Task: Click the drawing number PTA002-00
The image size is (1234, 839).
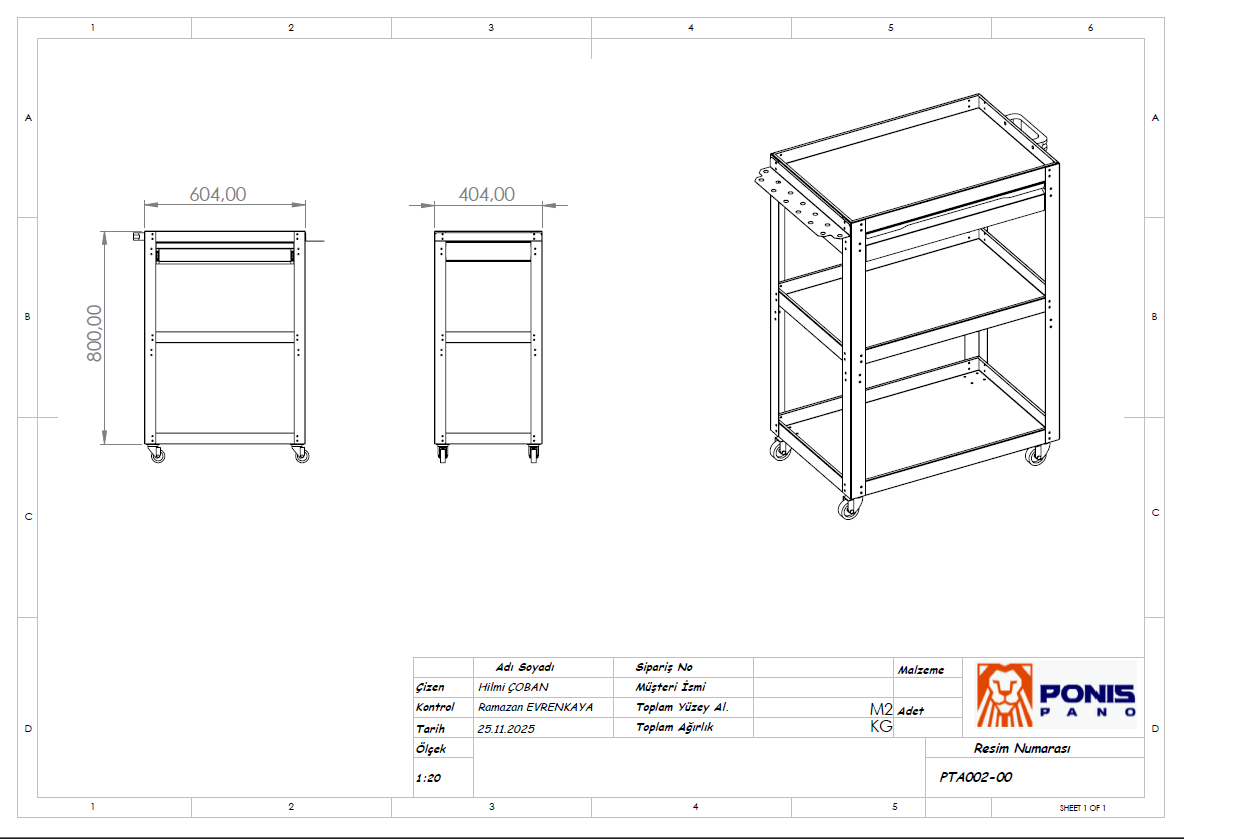Action: point(976,777)
